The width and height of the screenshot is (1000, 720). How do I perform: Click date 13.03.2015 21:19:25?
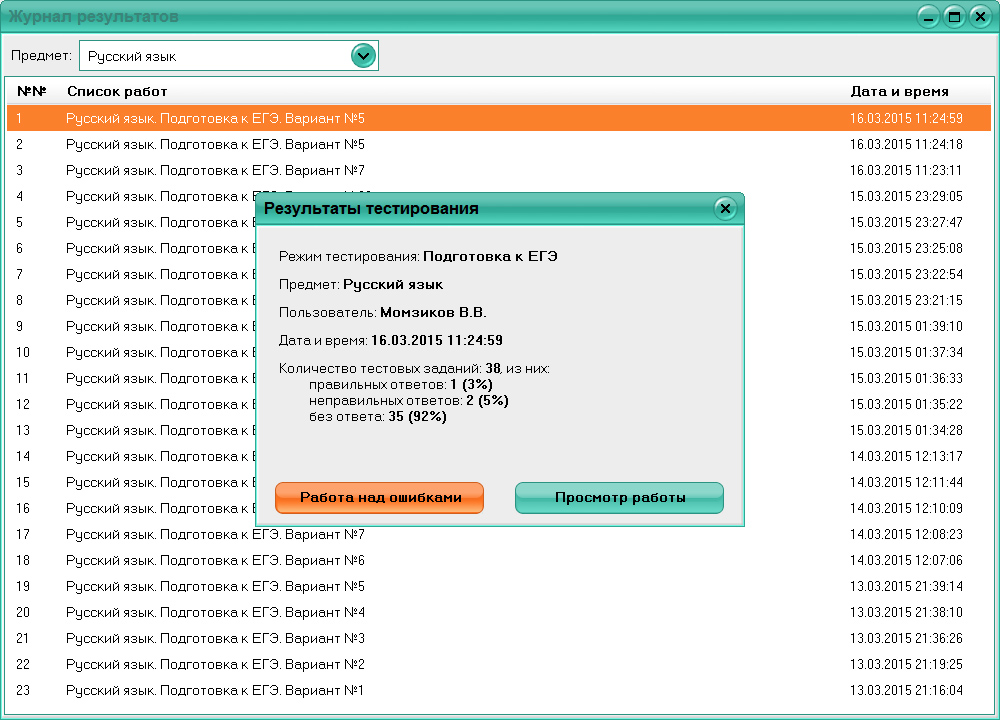tap(906, 664)
